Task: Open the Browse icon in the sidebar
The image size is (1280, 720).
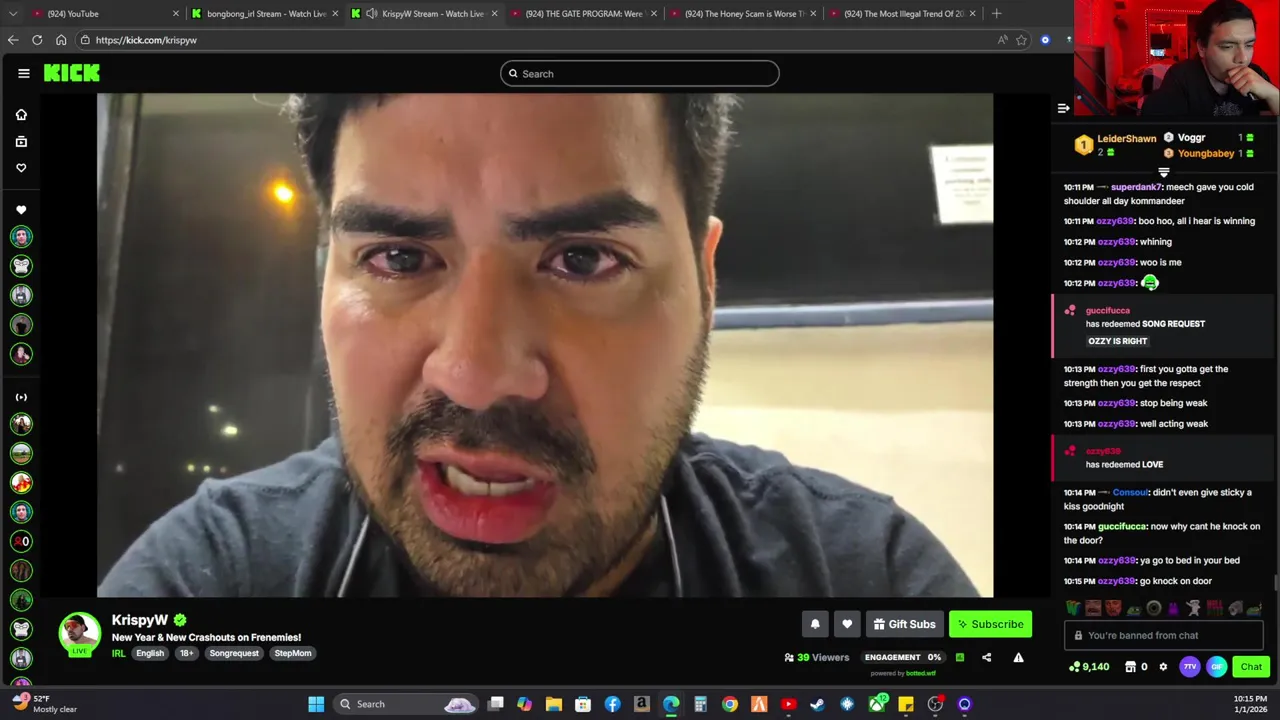Action: coord(21,141)
